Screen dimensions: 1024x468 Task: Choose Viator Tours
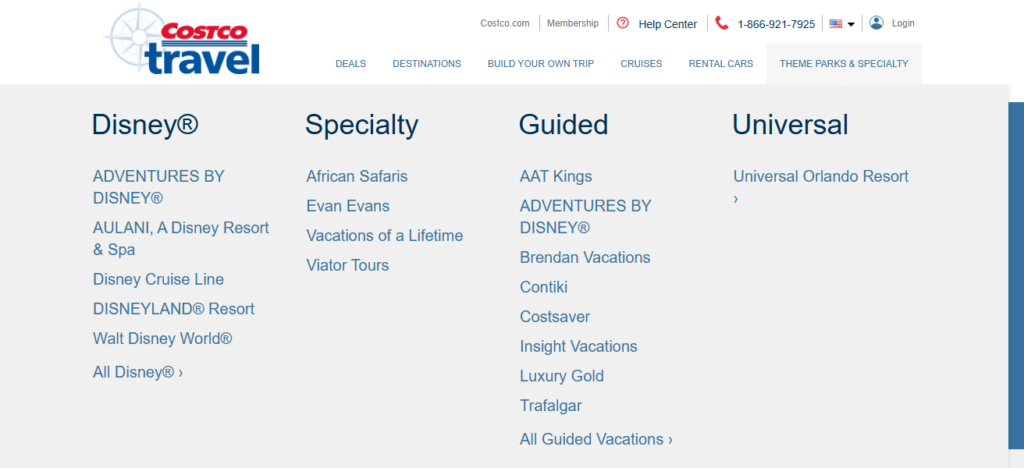tap(347, 265)
